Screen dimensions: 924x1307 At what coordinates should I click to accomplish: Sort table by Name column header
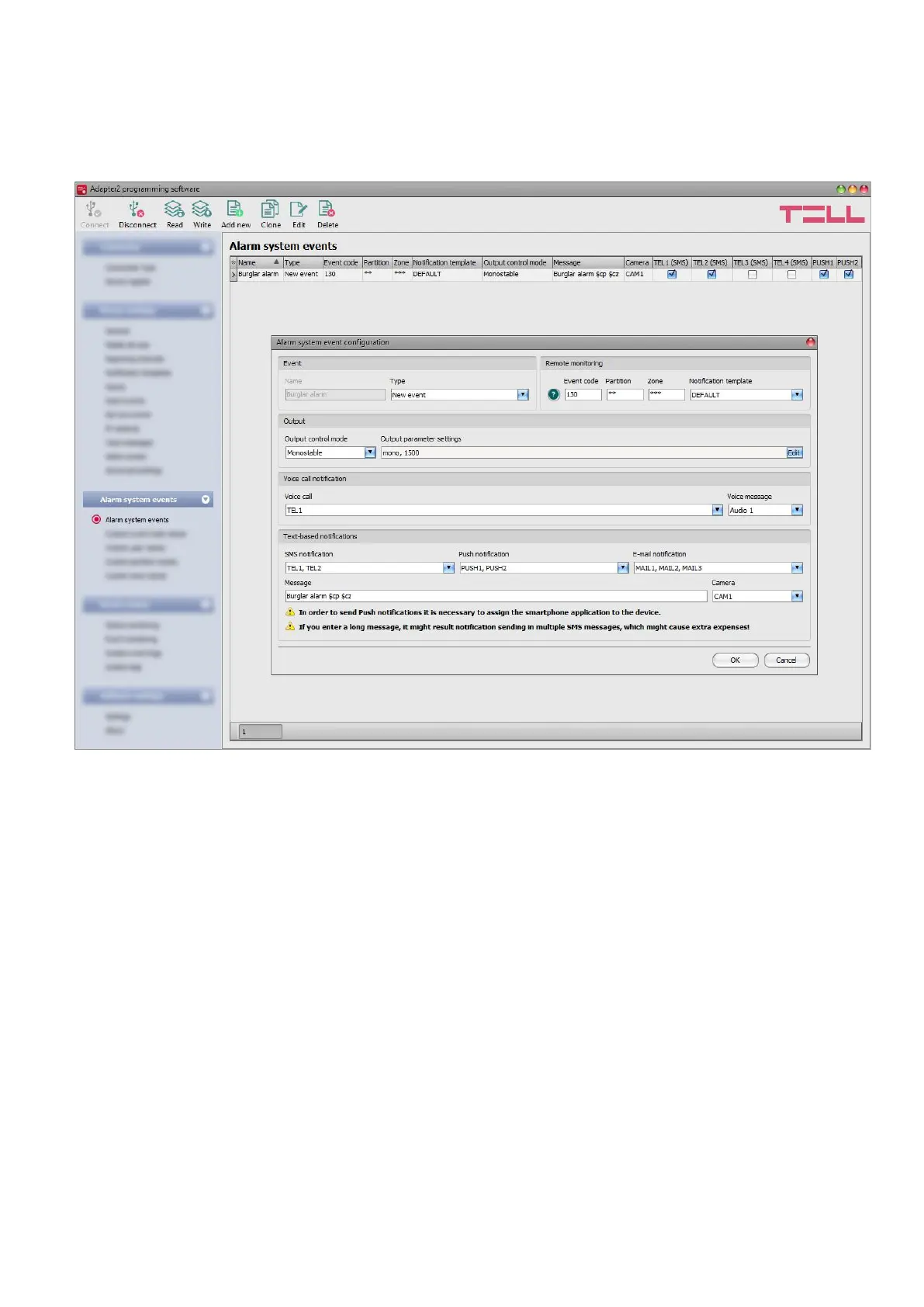click(x=258, y=262)
